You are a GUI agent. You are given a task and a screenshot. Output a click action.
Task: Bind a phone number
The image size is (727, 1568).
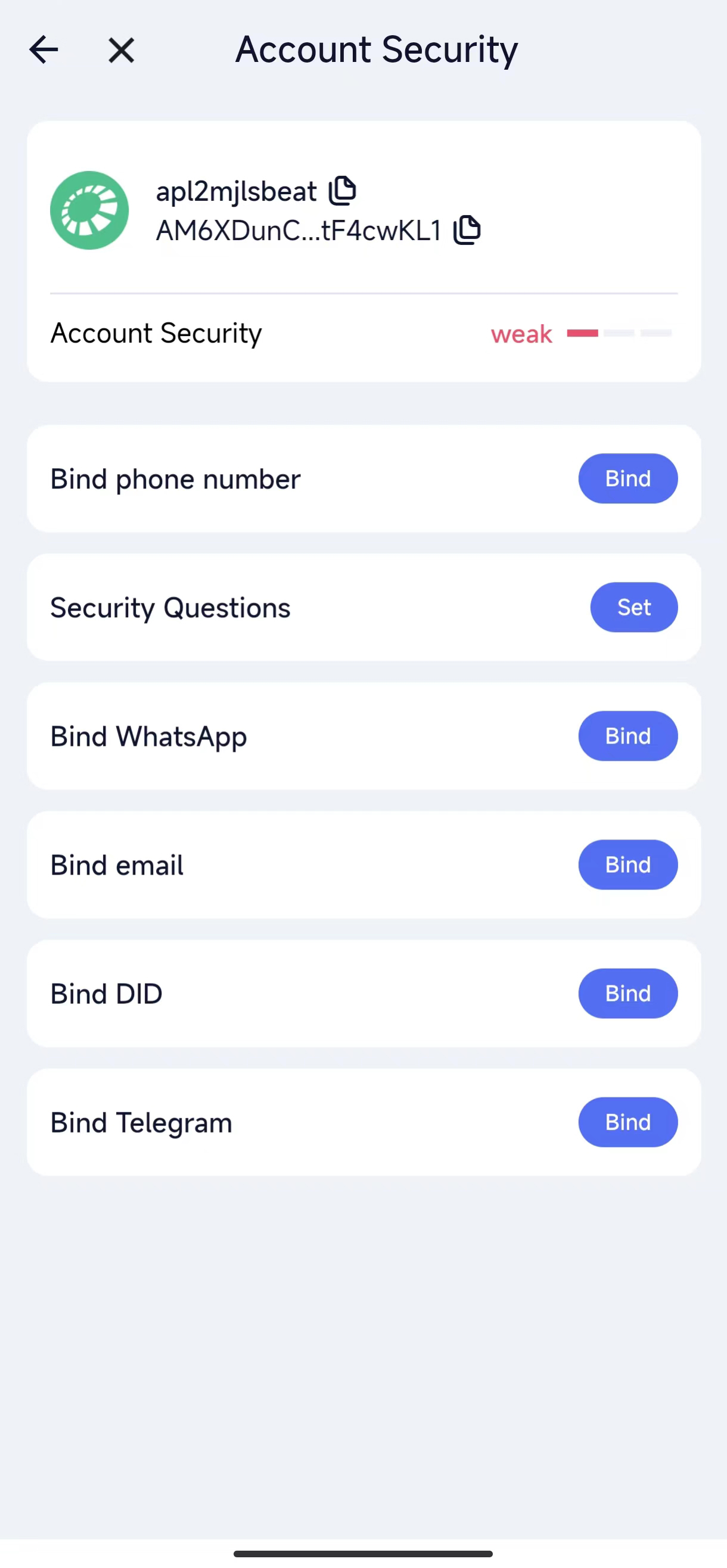(627, 478)
